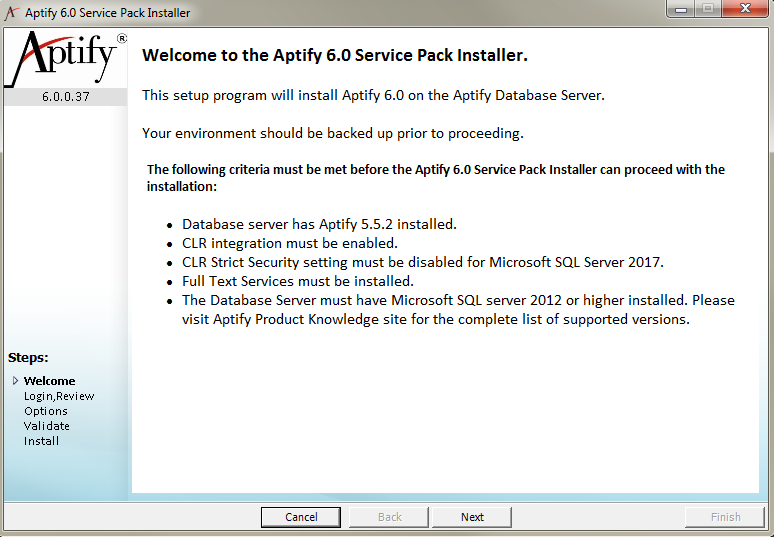
Task: Cancel the service pack installation
Action: click(301, 517)
